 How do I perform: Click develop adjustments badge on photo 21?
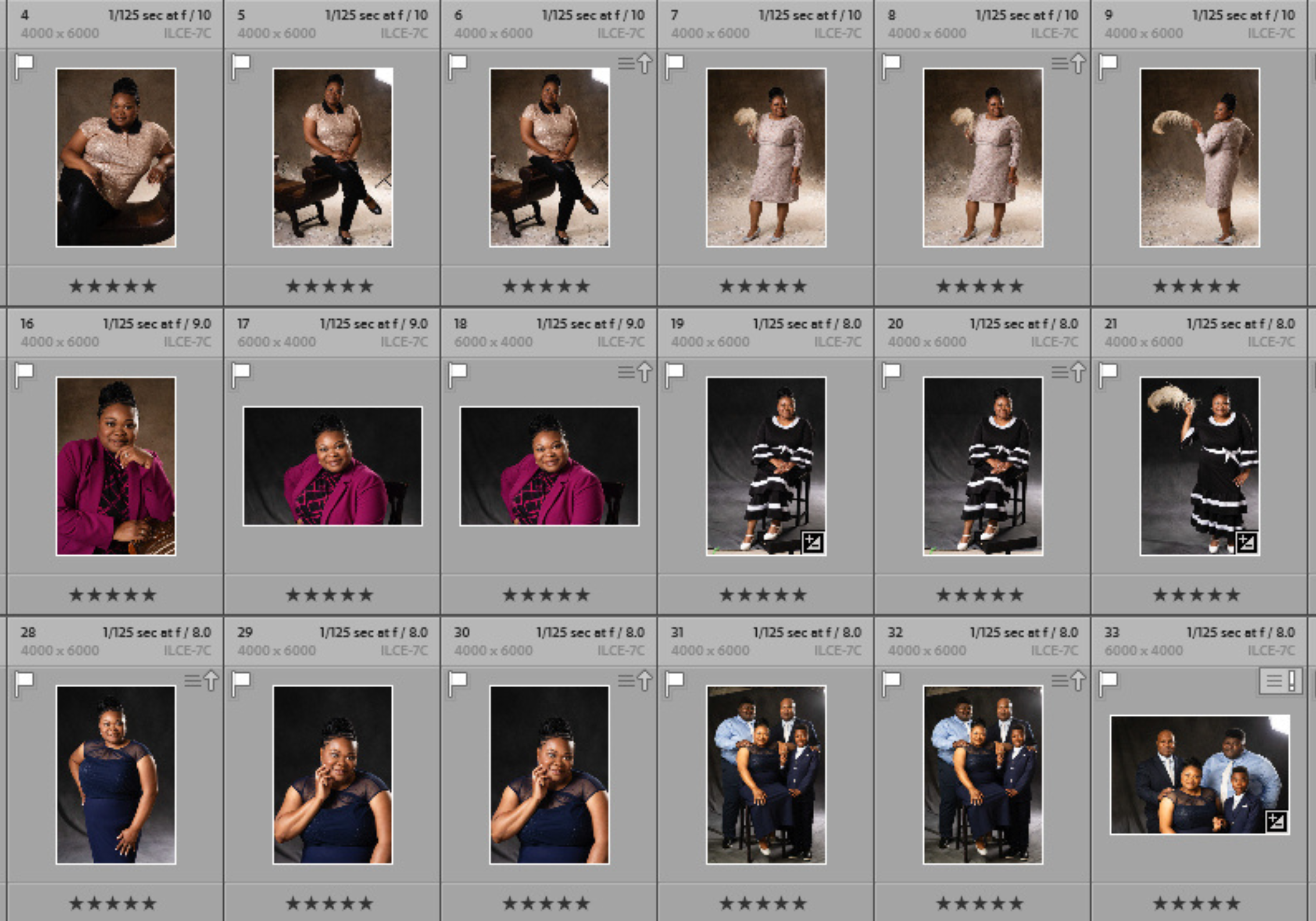(1246, 542)
